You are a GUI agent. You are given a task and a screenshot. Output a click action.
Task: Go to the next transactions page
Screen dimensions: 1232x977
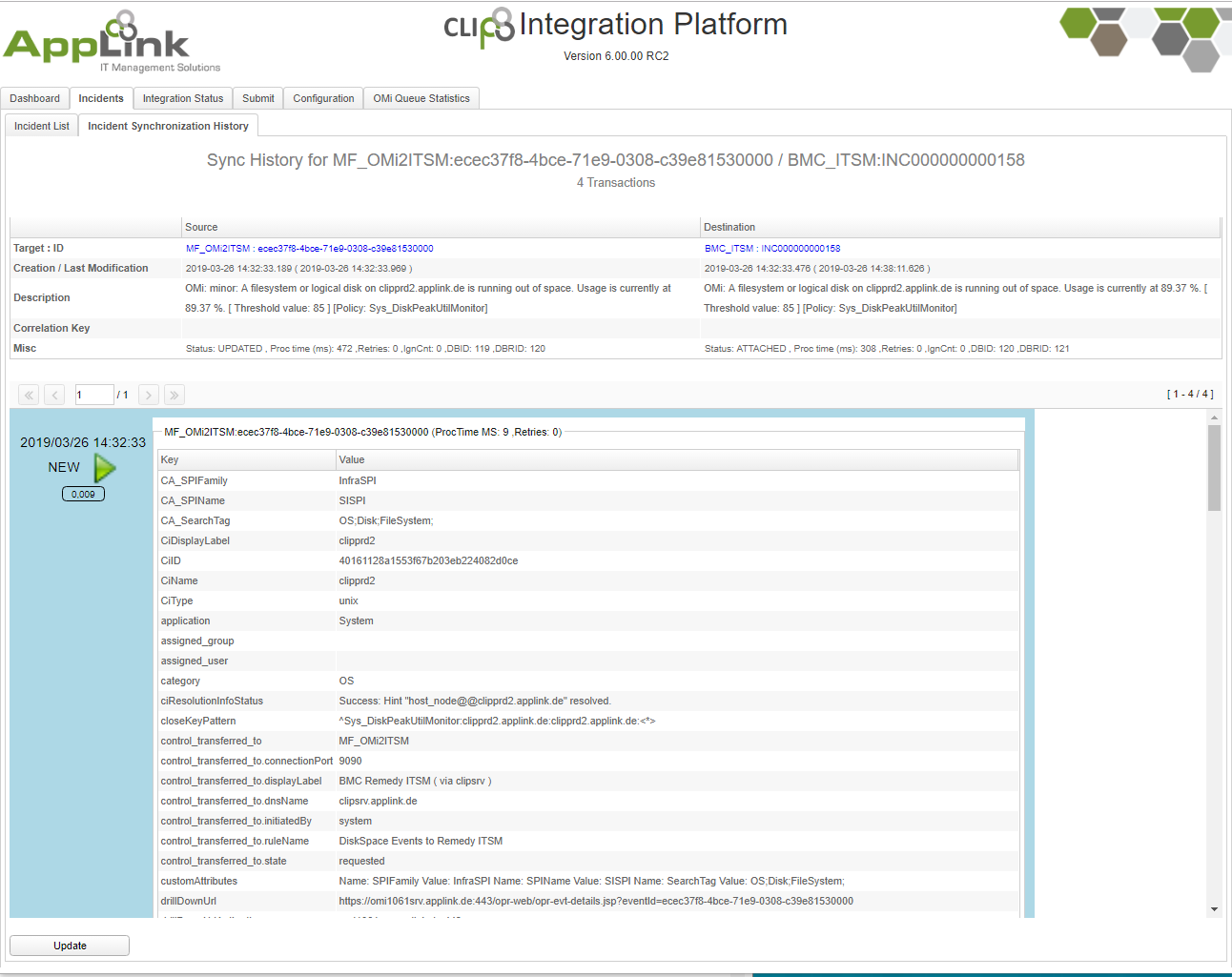click(149, 395)
